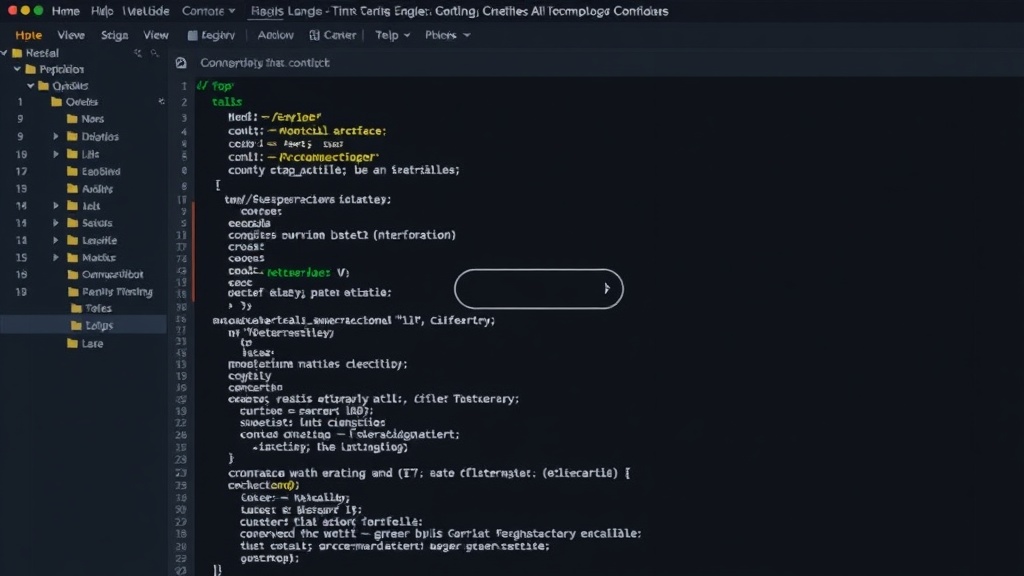The image size is (1024, 576).
Task: Click the green 'talis' code line
Action: point(227,102)
